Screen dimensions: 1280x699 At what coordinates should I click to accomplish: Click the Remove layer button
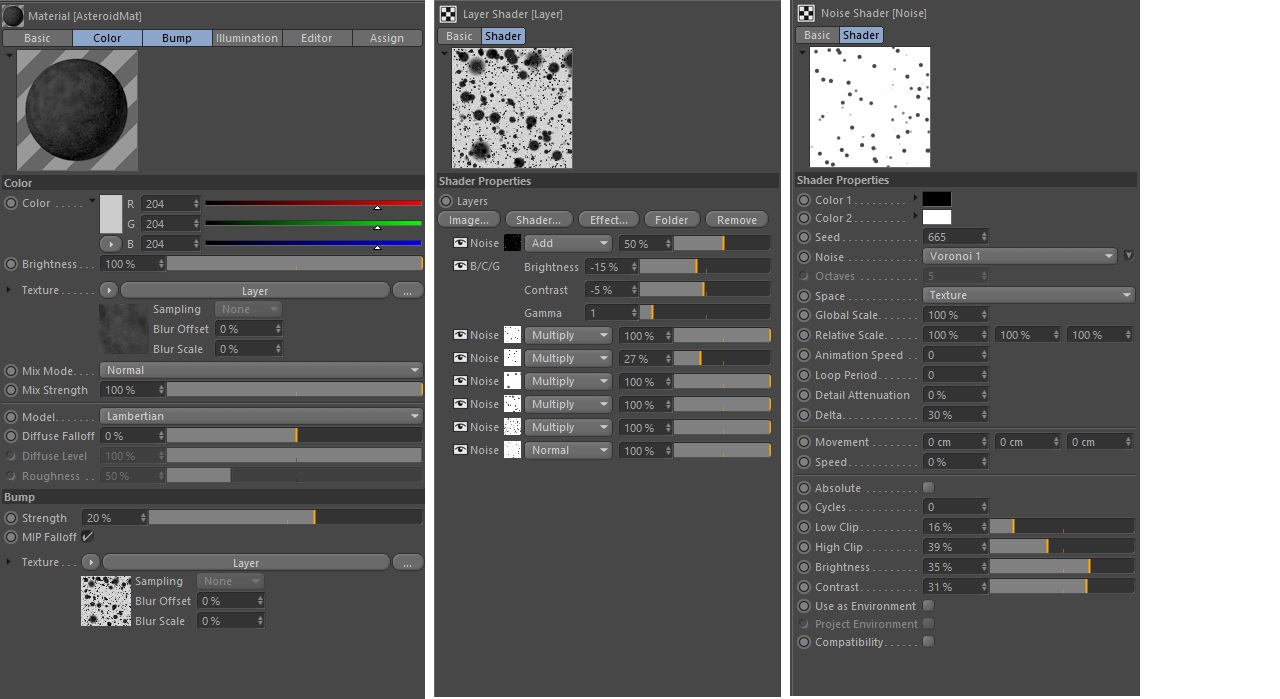736,220
